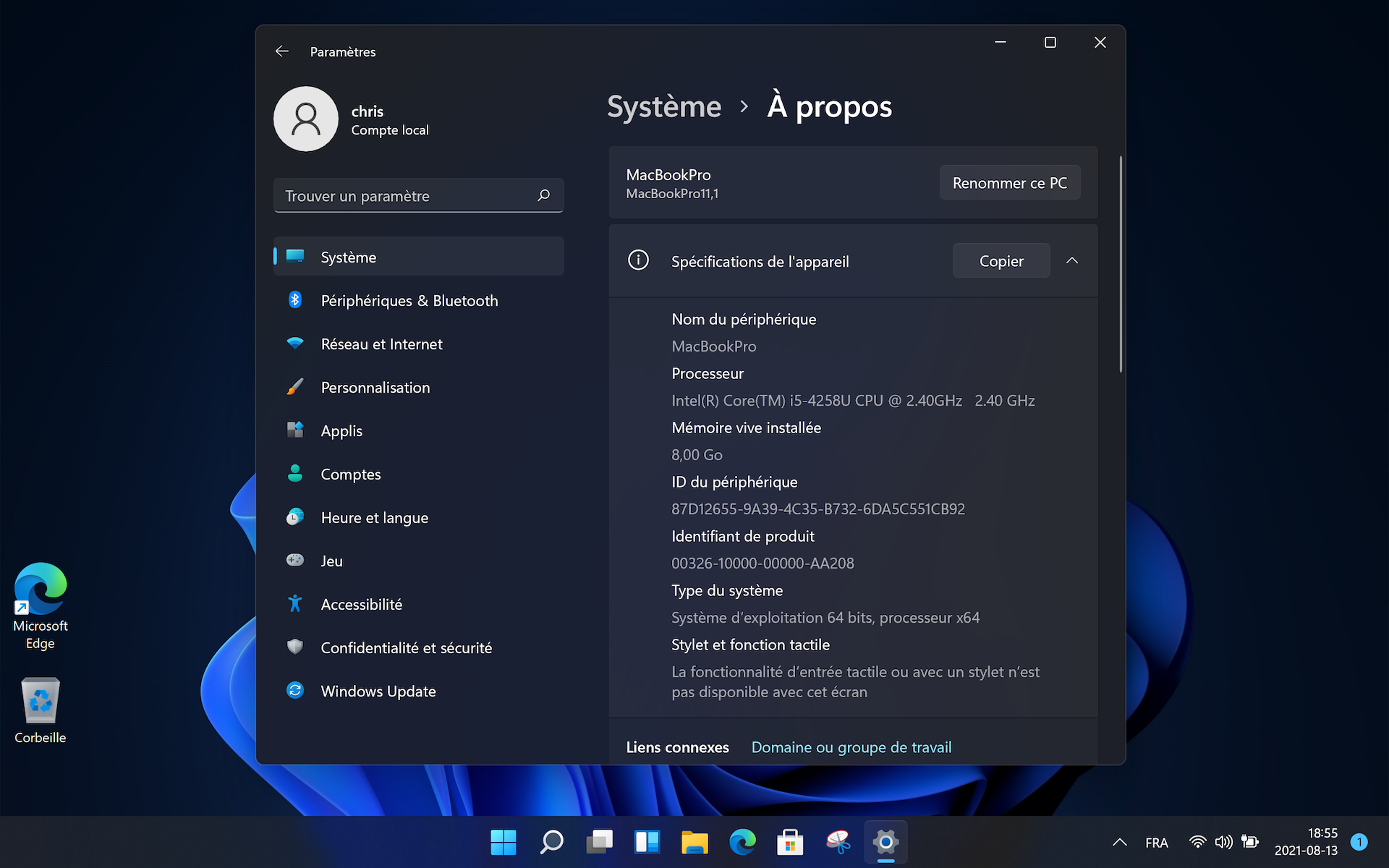Click the settings page vertical scrollbar
This screenshot has width=1389, height=868.
[x=1121, y=264]
